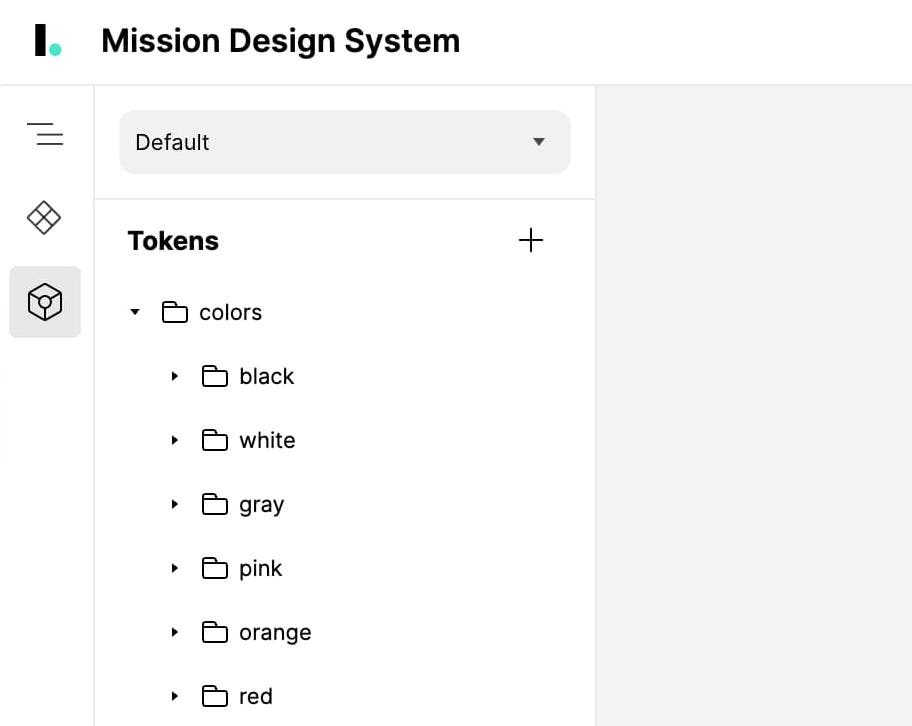Image resolution: width=912 pixels, height=726 pixels.
Task: Add a new token with plus icon
Action: point(530,240)
